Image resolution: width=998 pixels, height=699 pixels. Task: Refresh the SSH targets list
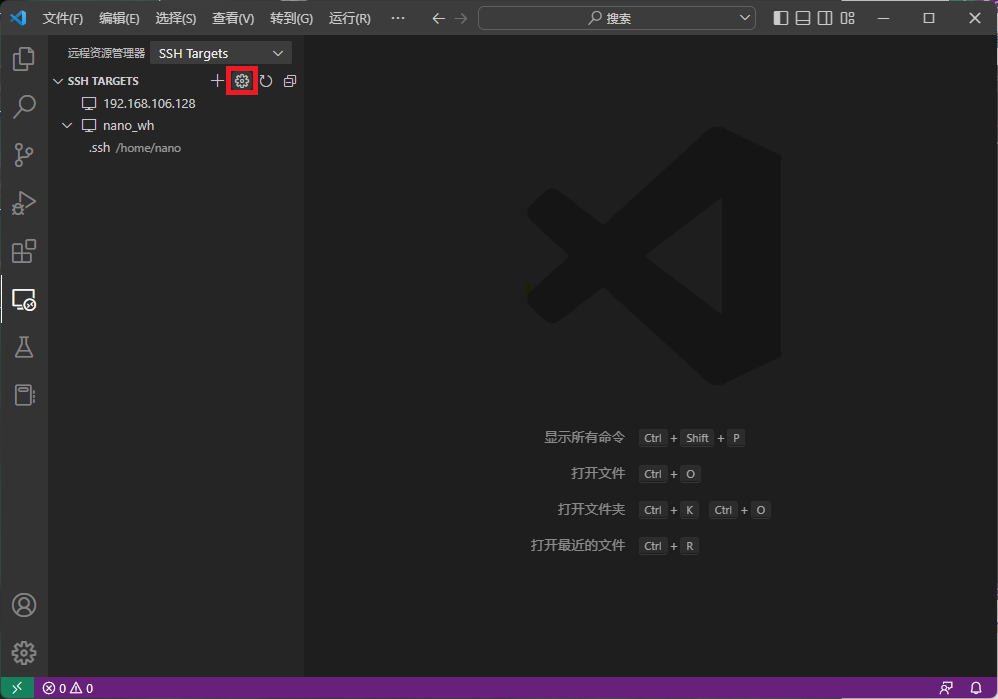[x=266, y=81]
